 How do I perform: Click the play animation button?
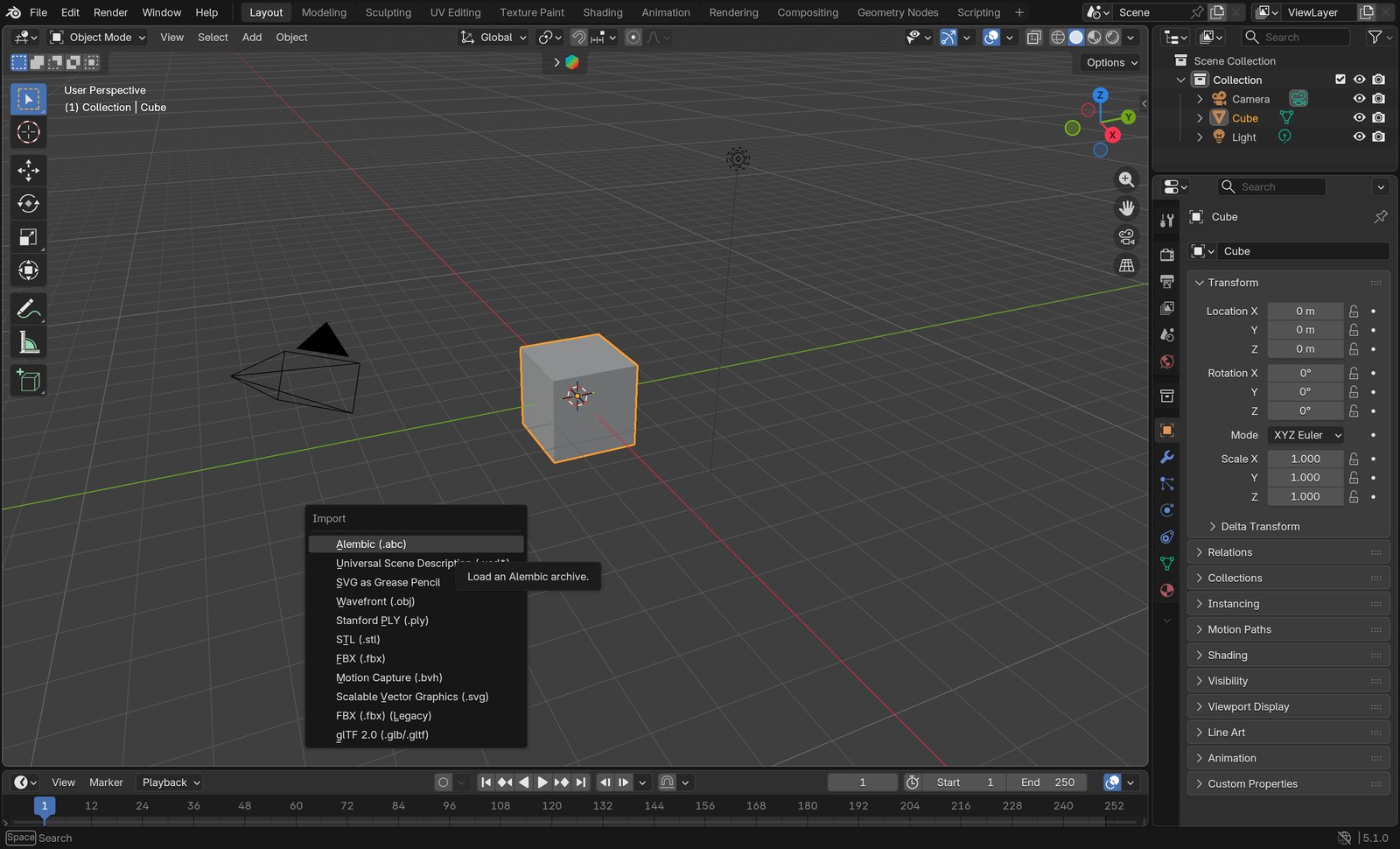point(542,782)
